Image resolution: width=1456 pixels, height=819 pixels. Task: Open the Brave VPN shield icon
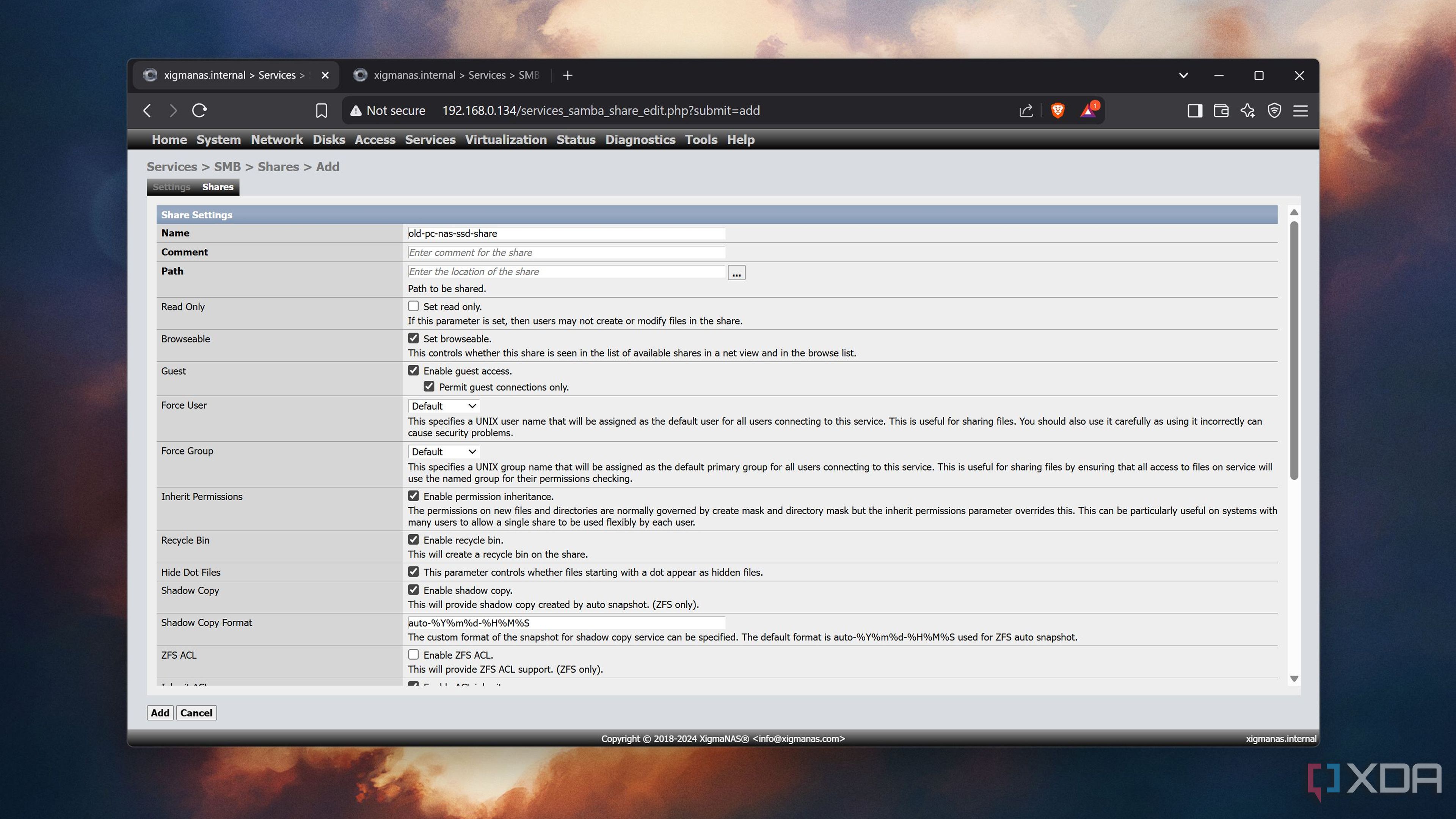tap(1274, 110)
